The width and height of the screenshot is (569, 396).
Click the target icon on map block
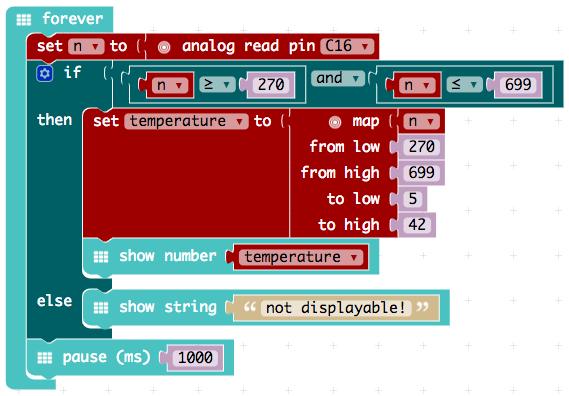click(335, 122)
